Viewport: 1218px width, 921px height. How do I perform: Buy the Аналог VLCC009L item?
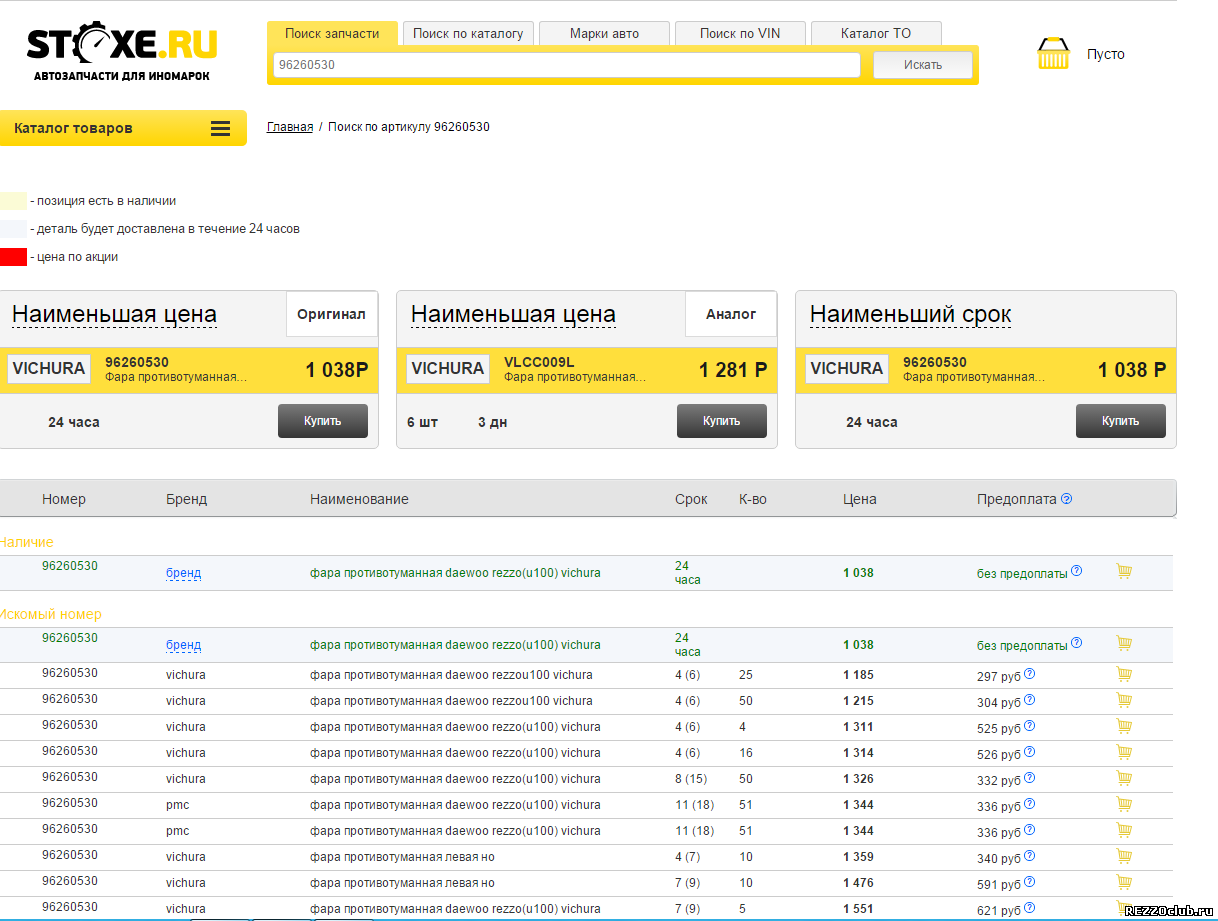[722, 421]
